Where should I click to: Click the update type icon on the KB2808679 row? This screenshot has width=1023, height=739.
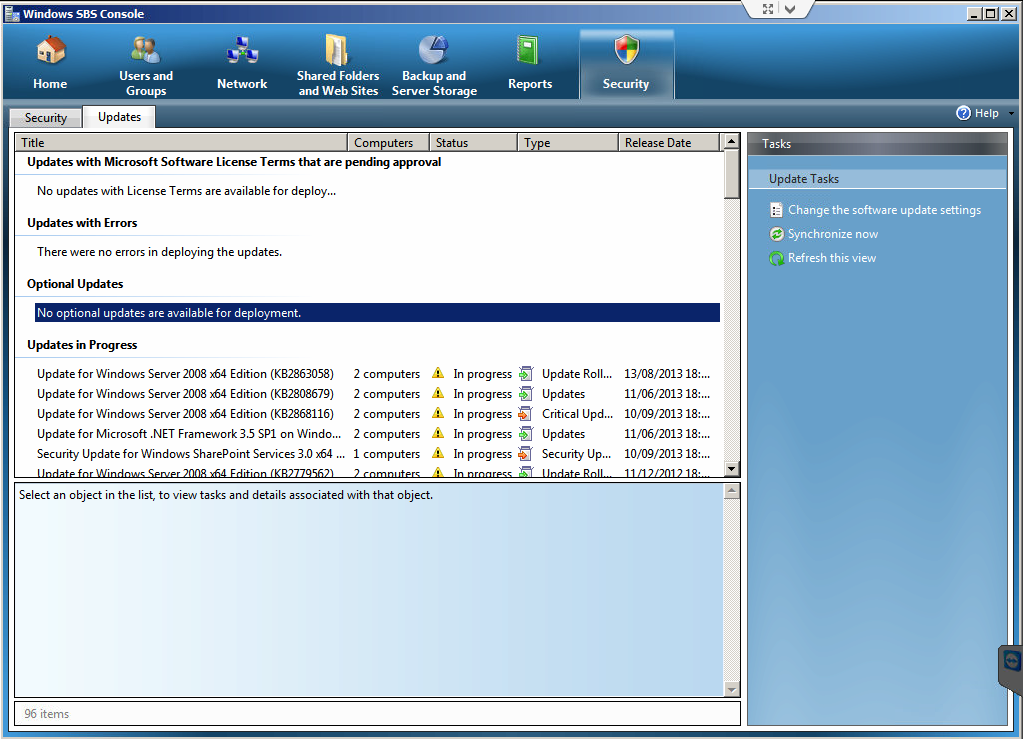pyautogui.click(x=526, y=394)
